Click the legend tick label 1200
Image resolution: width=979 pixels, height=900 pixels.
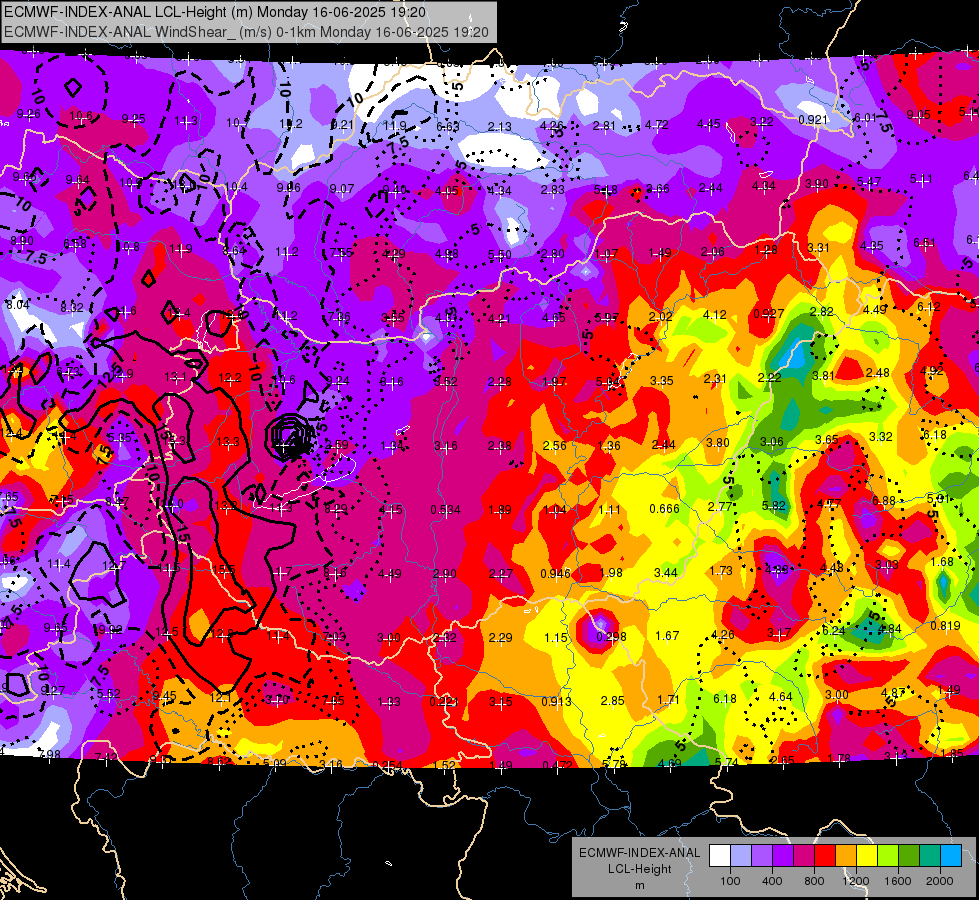pos(856,881)
